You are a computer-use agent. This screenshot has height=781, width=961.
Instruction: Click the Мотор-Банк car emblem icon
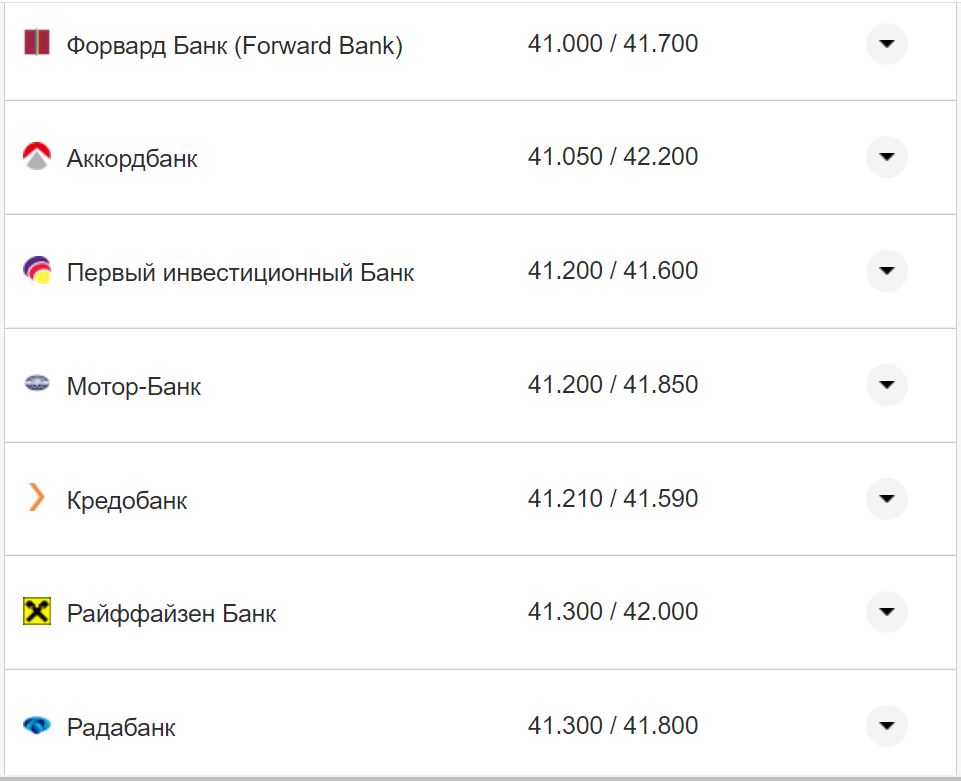(35, 384)
